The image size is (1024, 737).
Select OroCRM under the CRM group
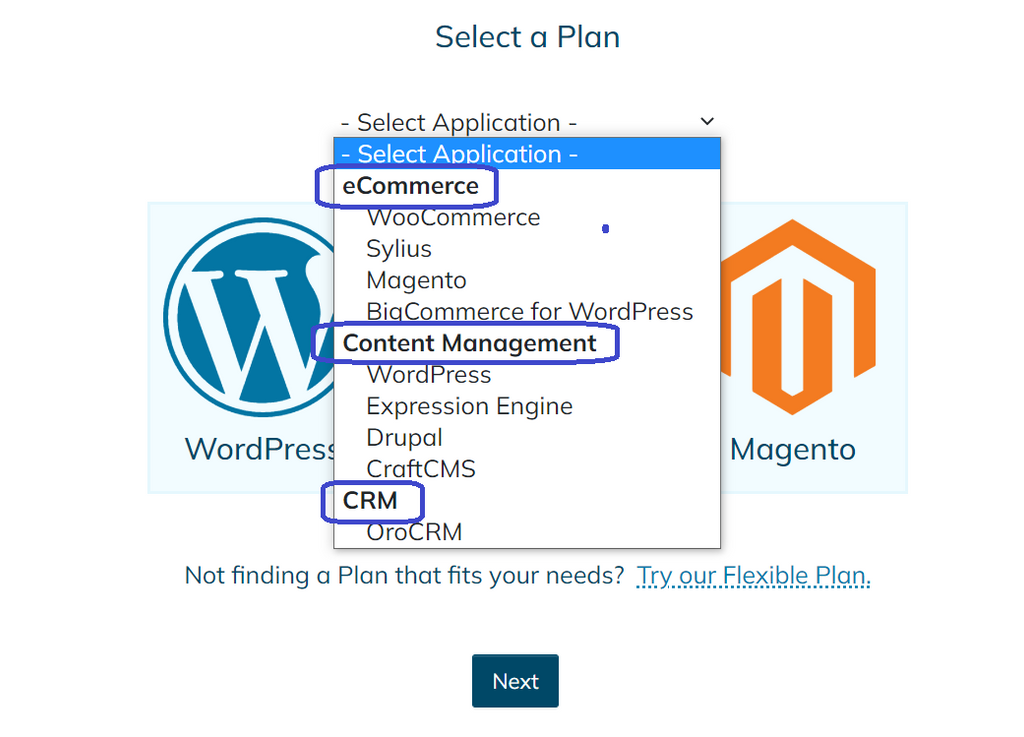[x=415, y=532]
